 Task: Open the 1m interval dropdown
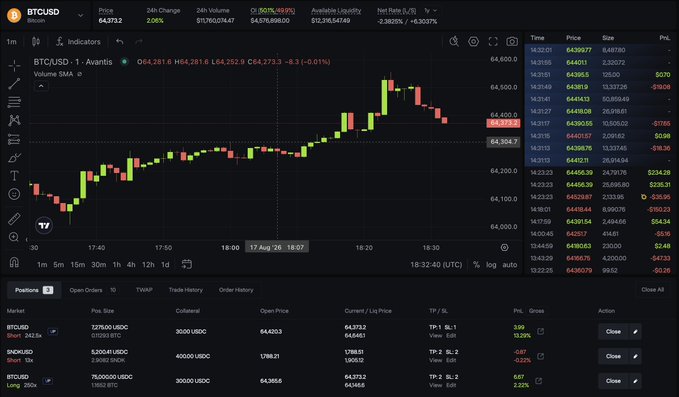pos(12,42)
